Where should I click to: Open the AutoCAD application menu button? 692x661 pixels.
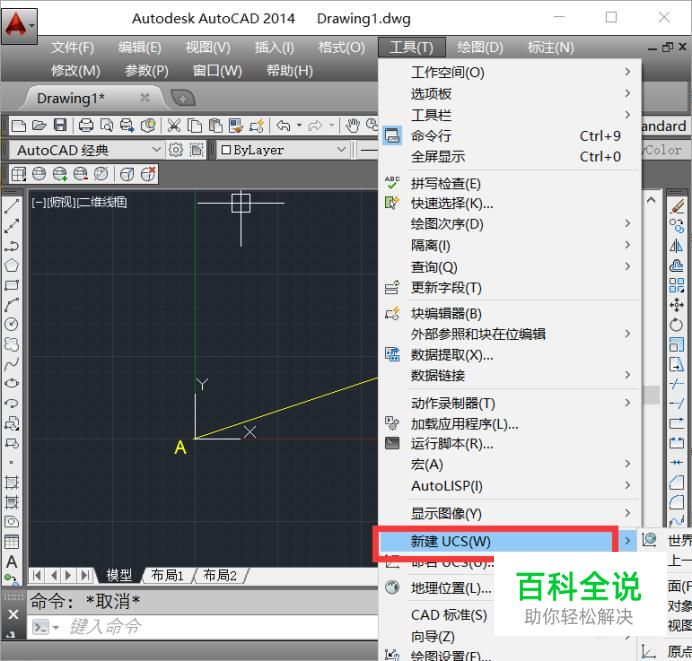tap(19, 26)
